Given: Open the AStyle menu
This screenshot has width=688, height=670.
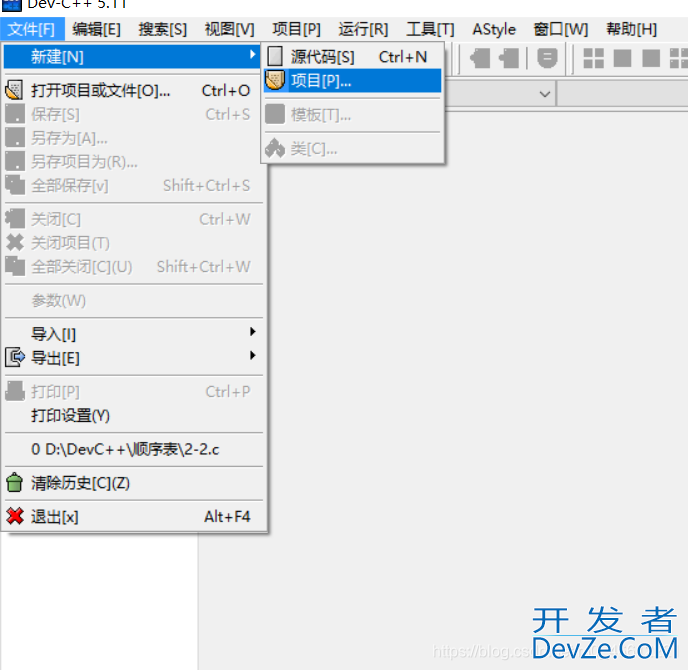Looking at the screenshot, I should coord(494,29).
